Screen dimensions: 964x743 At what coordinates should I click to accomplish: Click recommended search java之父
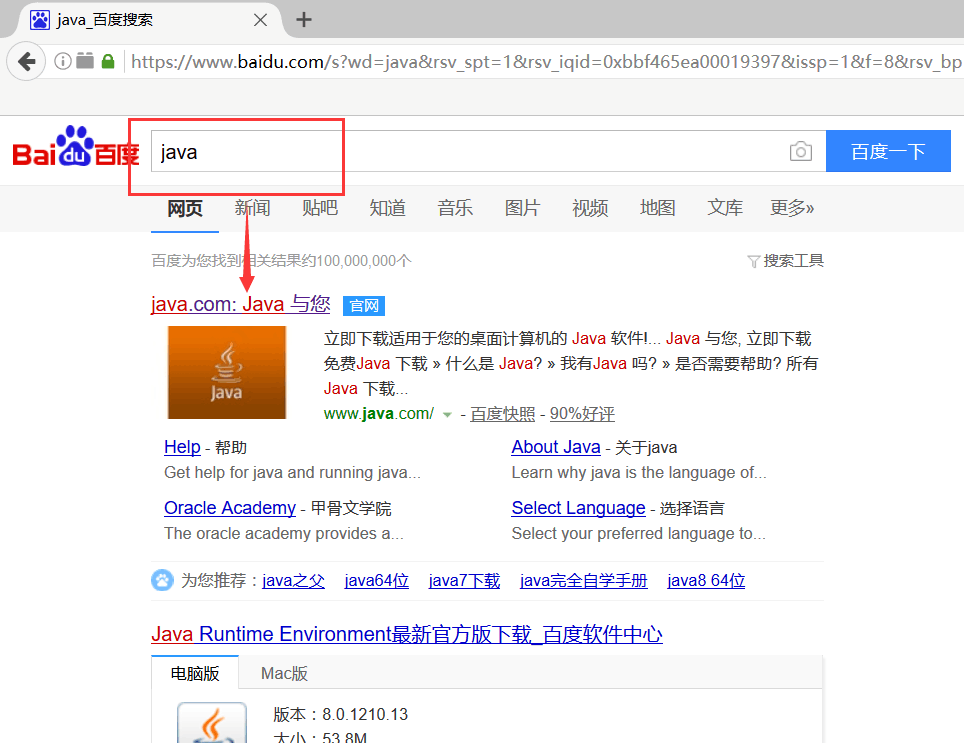pos(293,581)
